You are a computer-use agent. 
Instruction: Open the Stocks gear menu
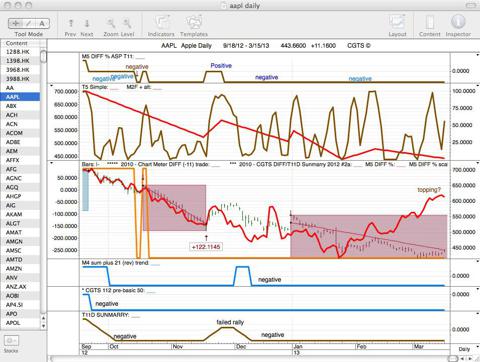point(11,341)
